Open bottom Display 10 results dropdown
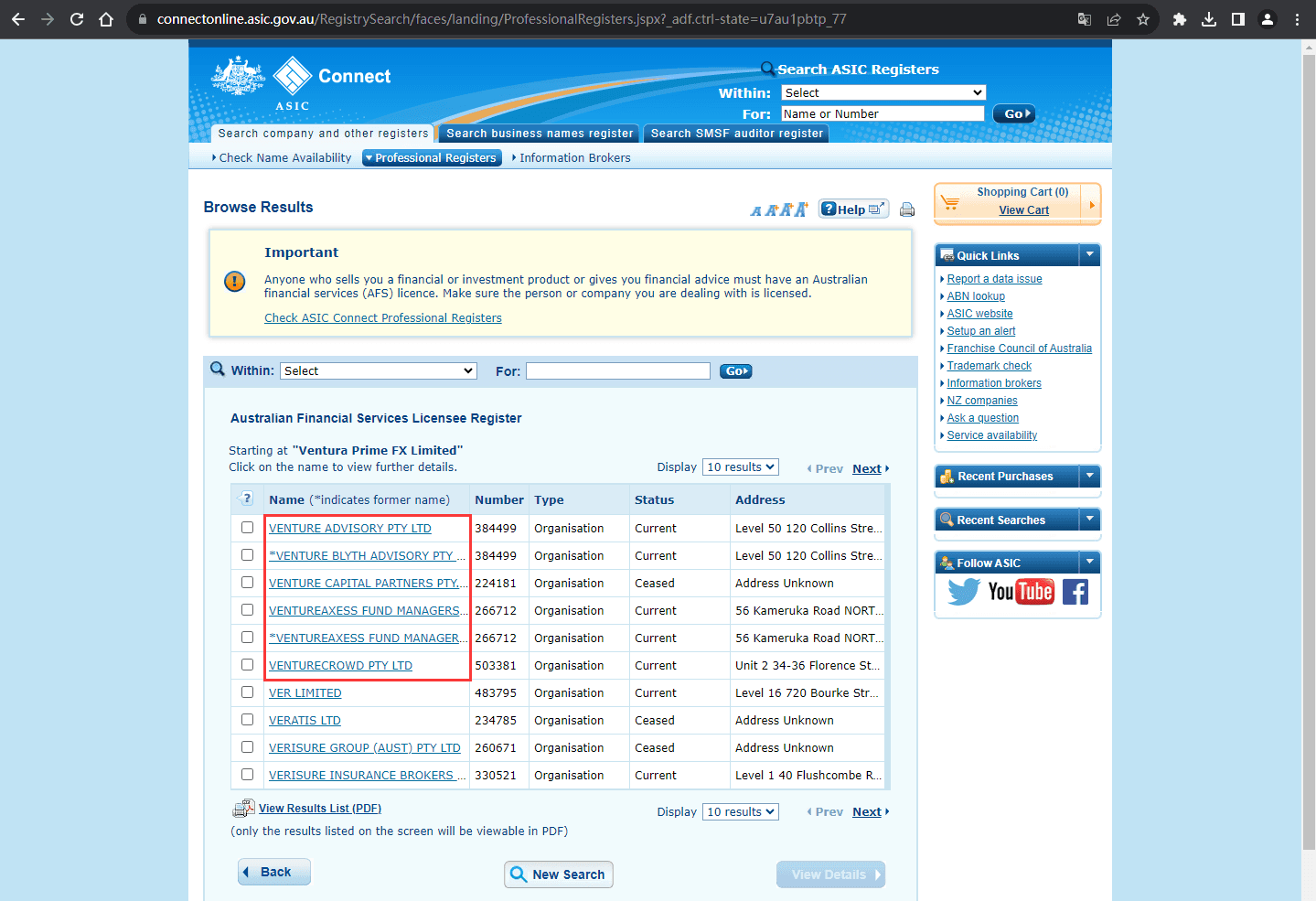The image size is (1316, 901). pyautogui.click(x=741, y=811)
